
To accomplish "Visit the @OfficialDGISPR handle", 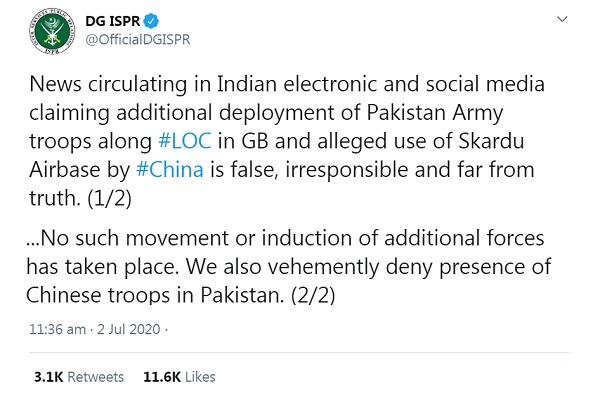I will pos(138,39).
